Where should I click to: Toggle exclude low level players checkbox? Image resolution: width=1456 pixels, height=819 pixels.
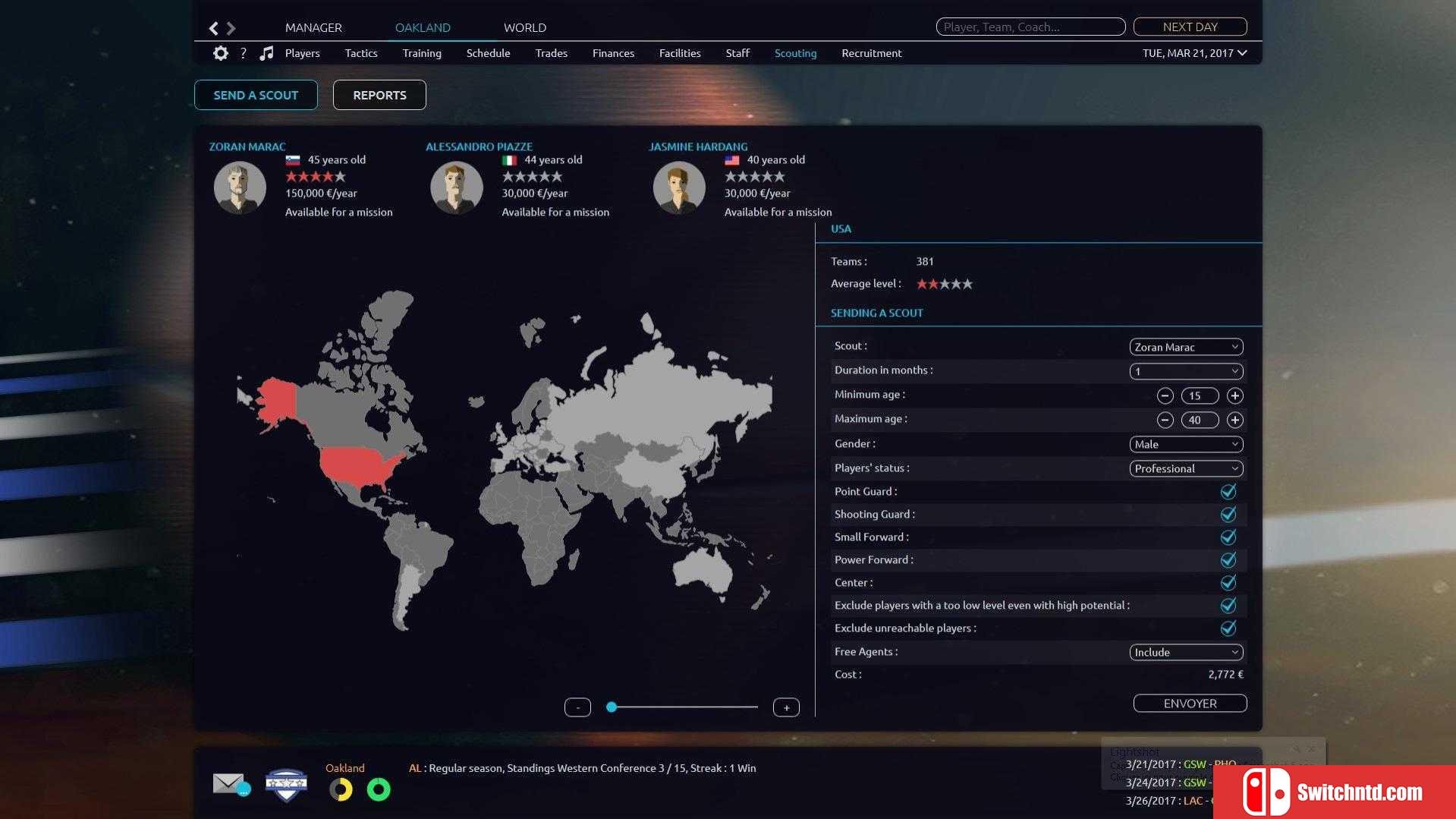pyautogui.click(x=1228, y=606)
